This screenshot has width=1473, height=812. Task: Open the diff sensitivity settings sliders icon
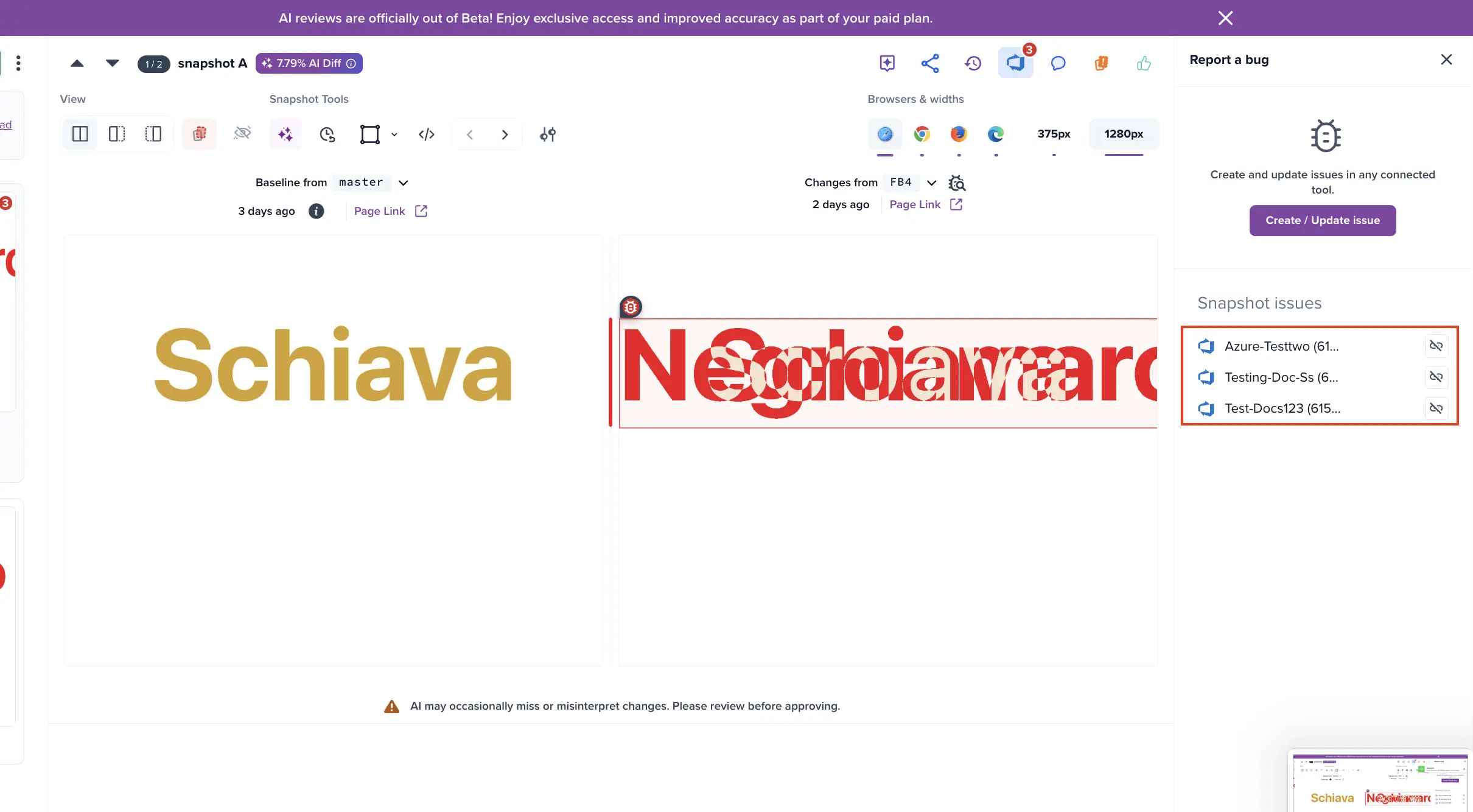(548, 134)
